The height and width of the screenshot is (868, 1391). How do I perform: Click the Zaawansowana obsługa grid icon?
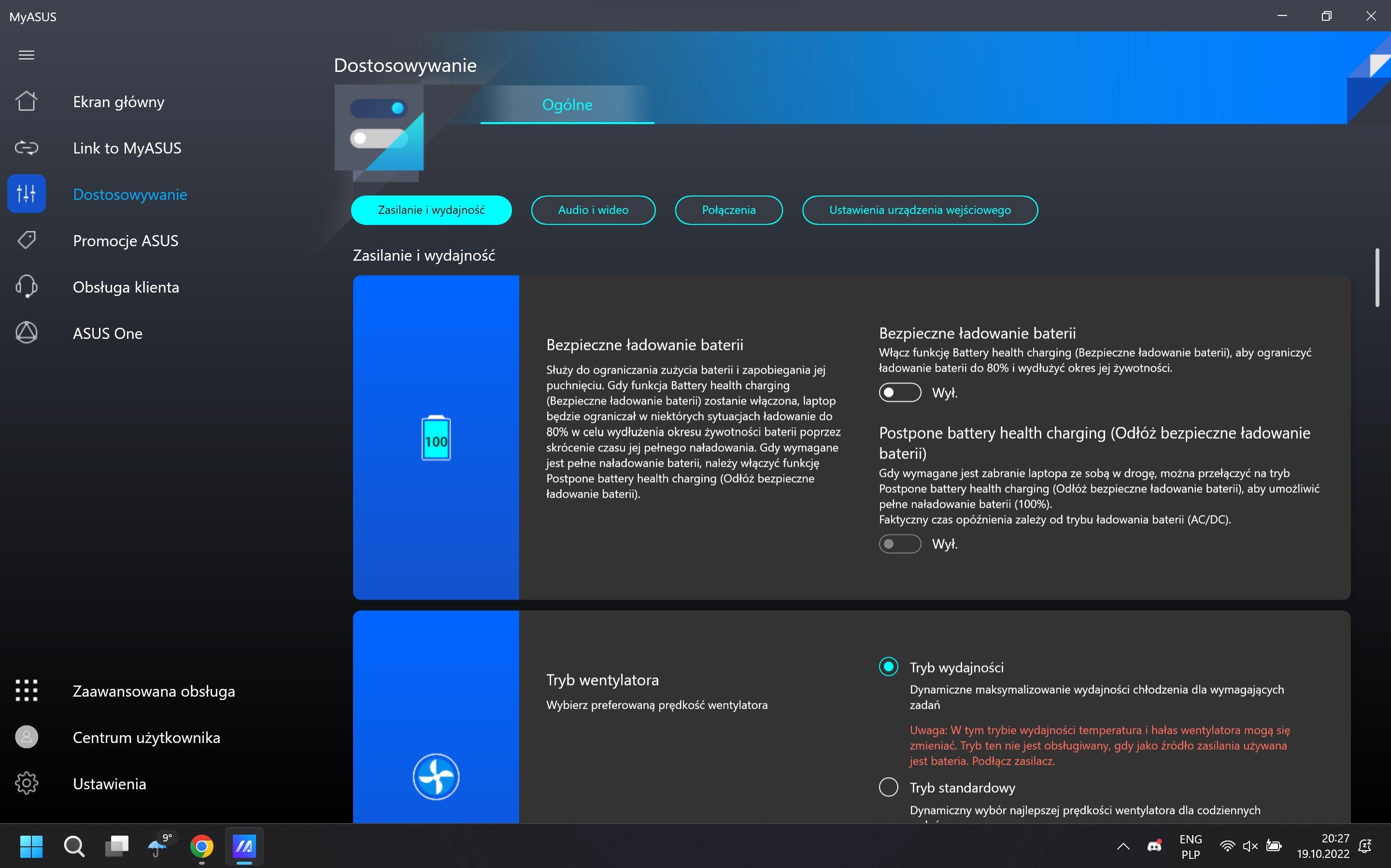tap(27, 691)
